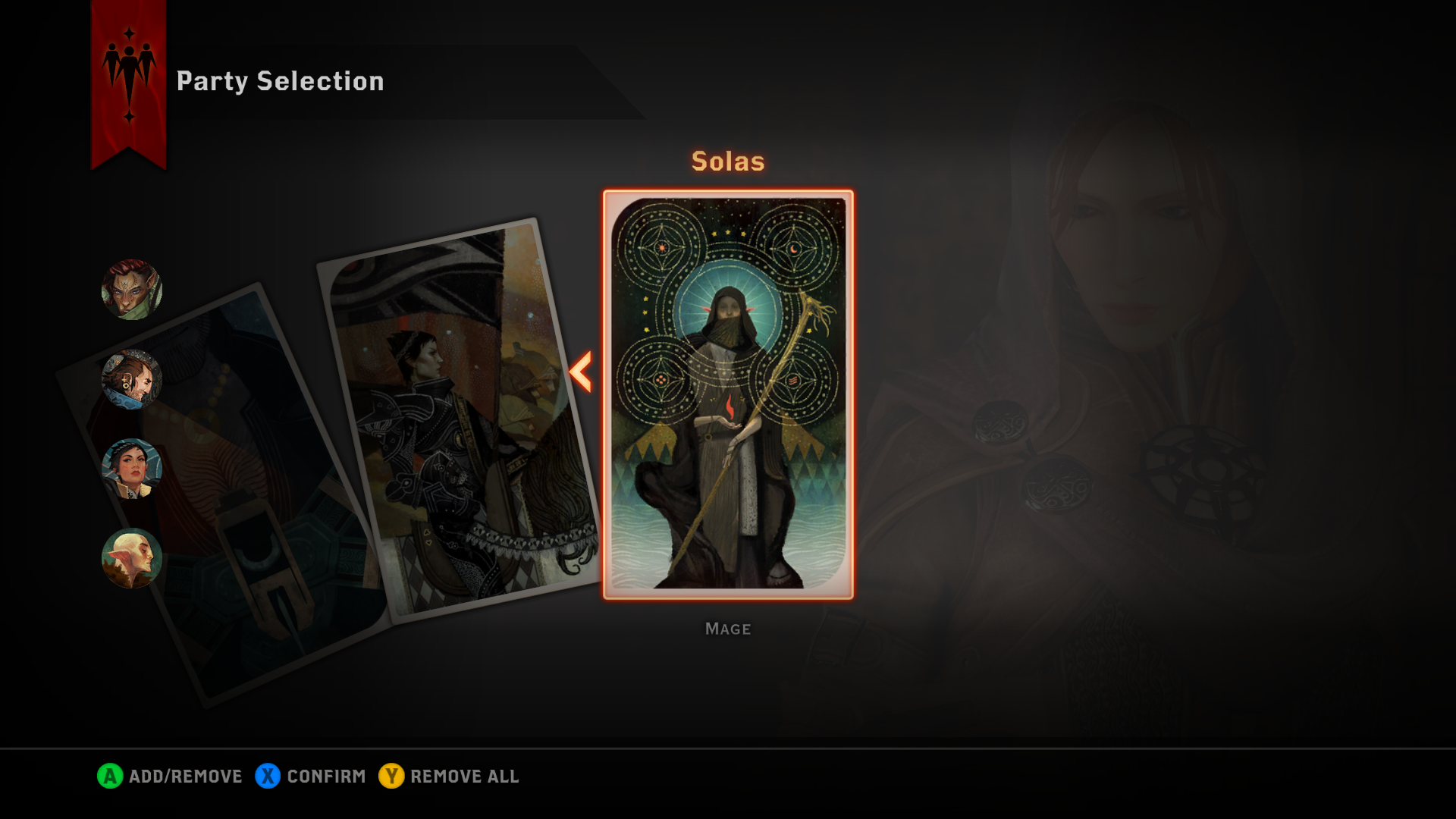The width and height of the screenshot is (1456, 819).
Task: Click the red flame on Solas card
Action: pyautogui.click(x=730, y=407)
